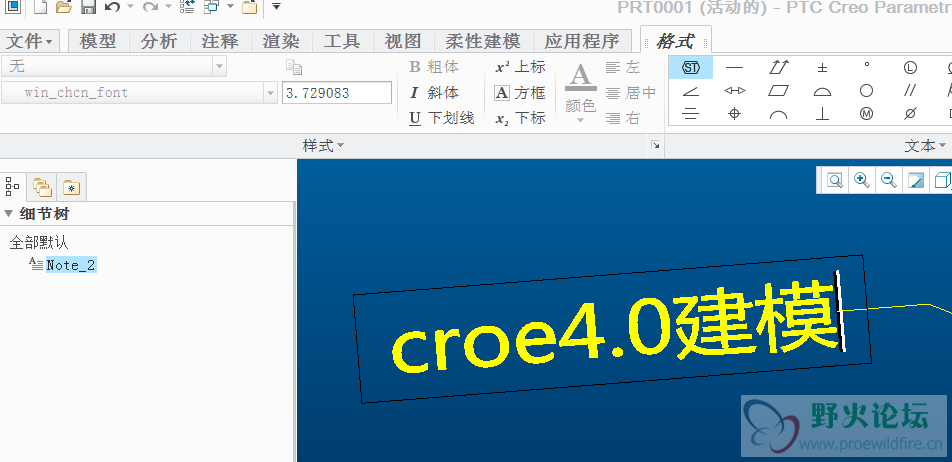The width and height of the screenshot is (952, 462).
Task: Toggle 斜体 italic formatting
Action: (434, 93)
